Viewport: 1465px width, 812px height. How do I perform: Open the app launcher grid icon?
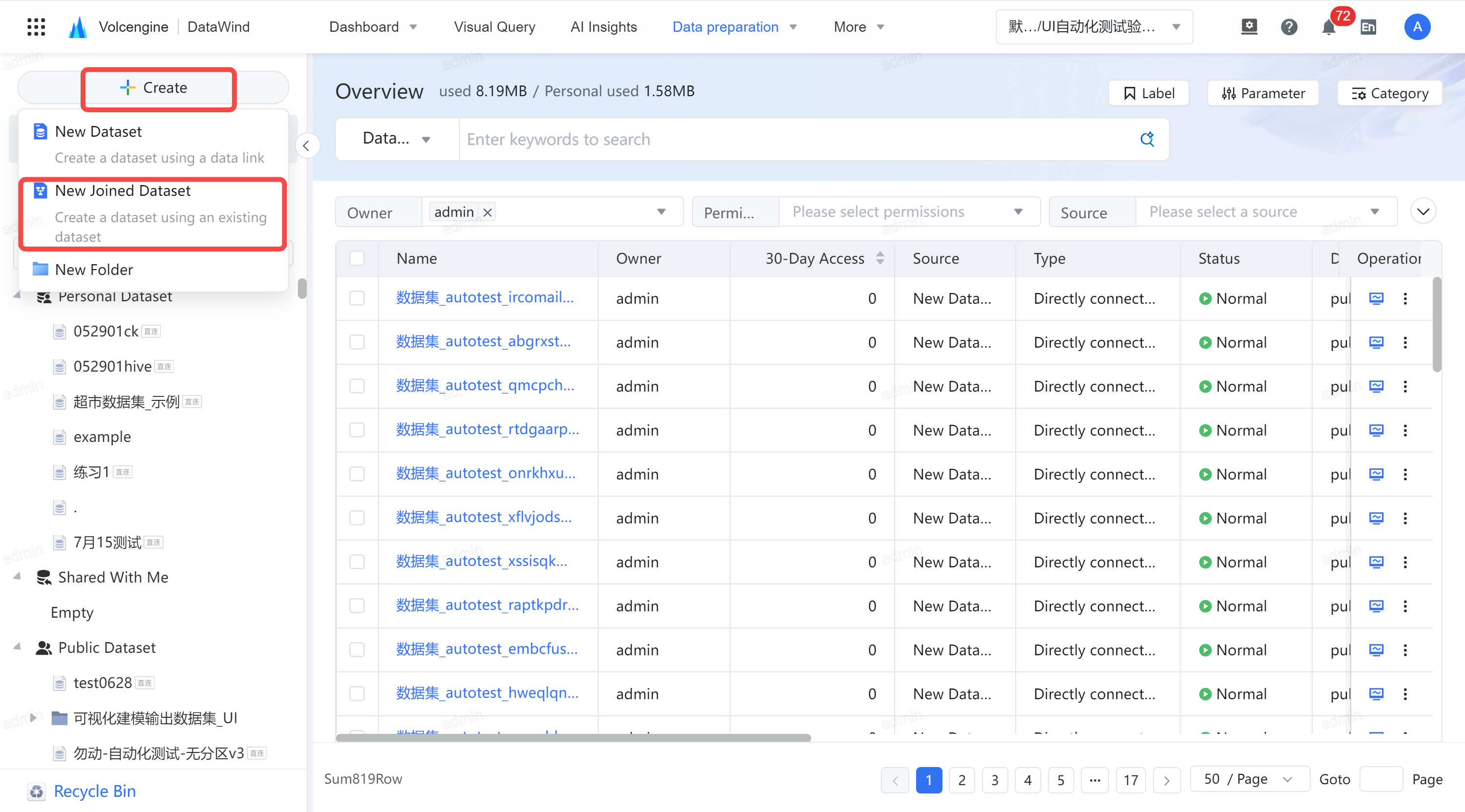click(36, 27)
